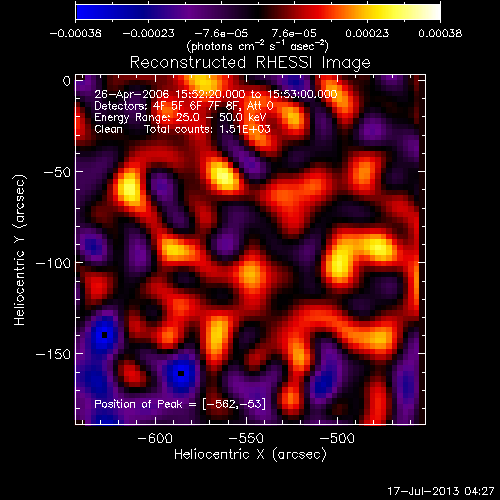Click the "Heliocentric X (arcsec)" axis label
This screenshot has width=500, height=500.
tap(250, 455)
